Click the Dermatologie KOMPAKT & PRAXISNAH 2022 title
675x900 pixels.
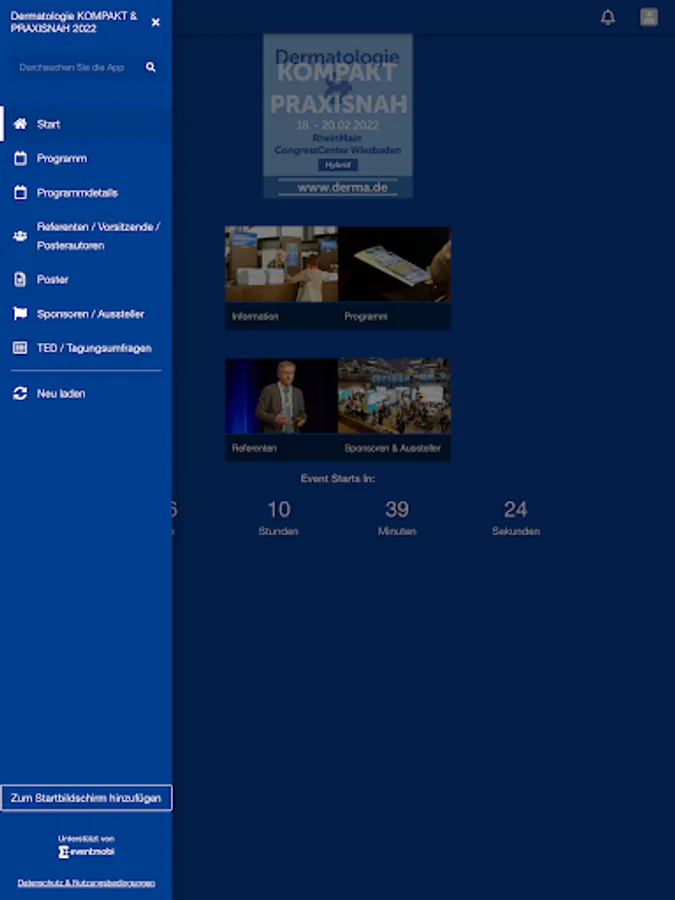[x=74, y=22]
